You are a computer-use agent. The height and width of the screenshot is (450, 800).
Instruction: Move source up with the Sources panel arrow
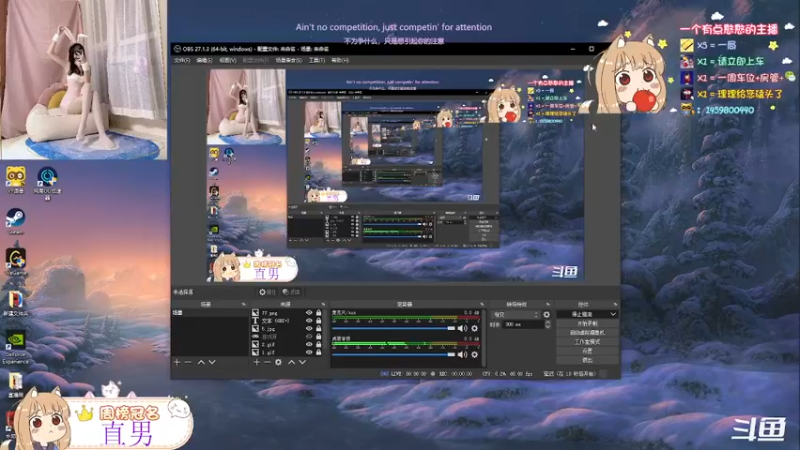pyautogui.click(x=291, y=362)
